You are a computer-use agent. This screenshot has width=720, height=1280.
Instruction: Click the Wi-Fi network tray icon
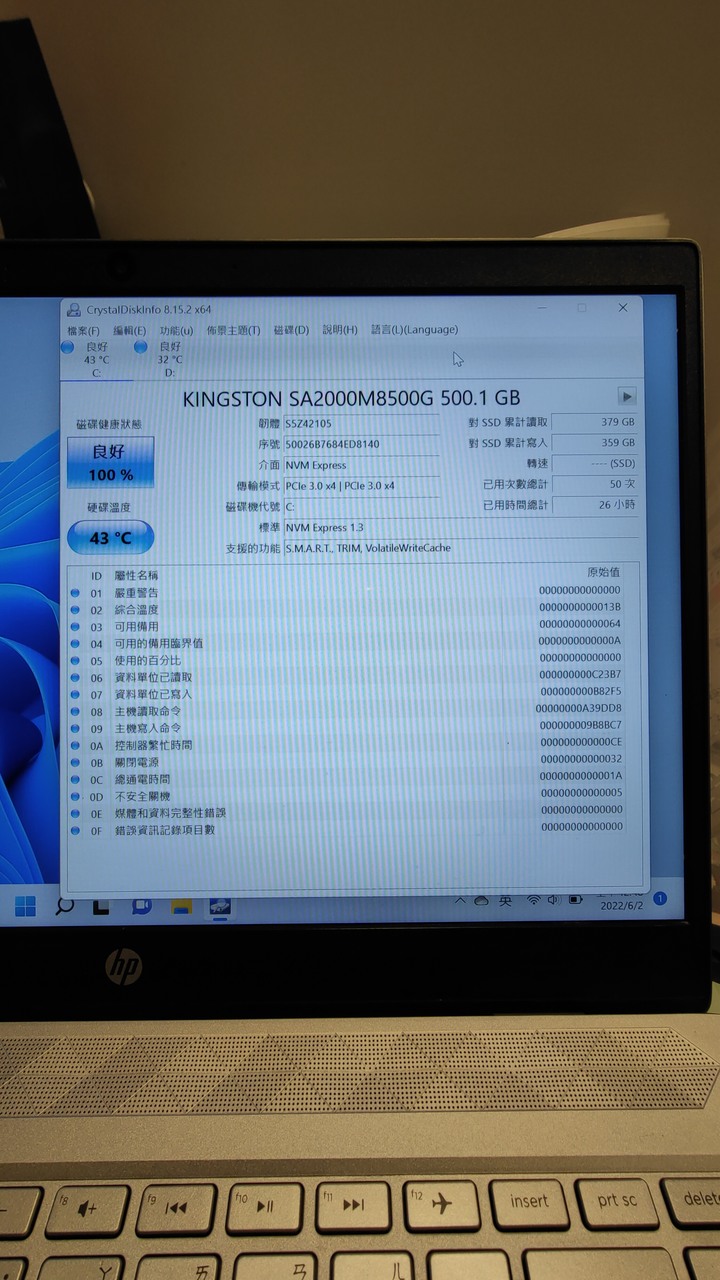(x=534, y=900)
